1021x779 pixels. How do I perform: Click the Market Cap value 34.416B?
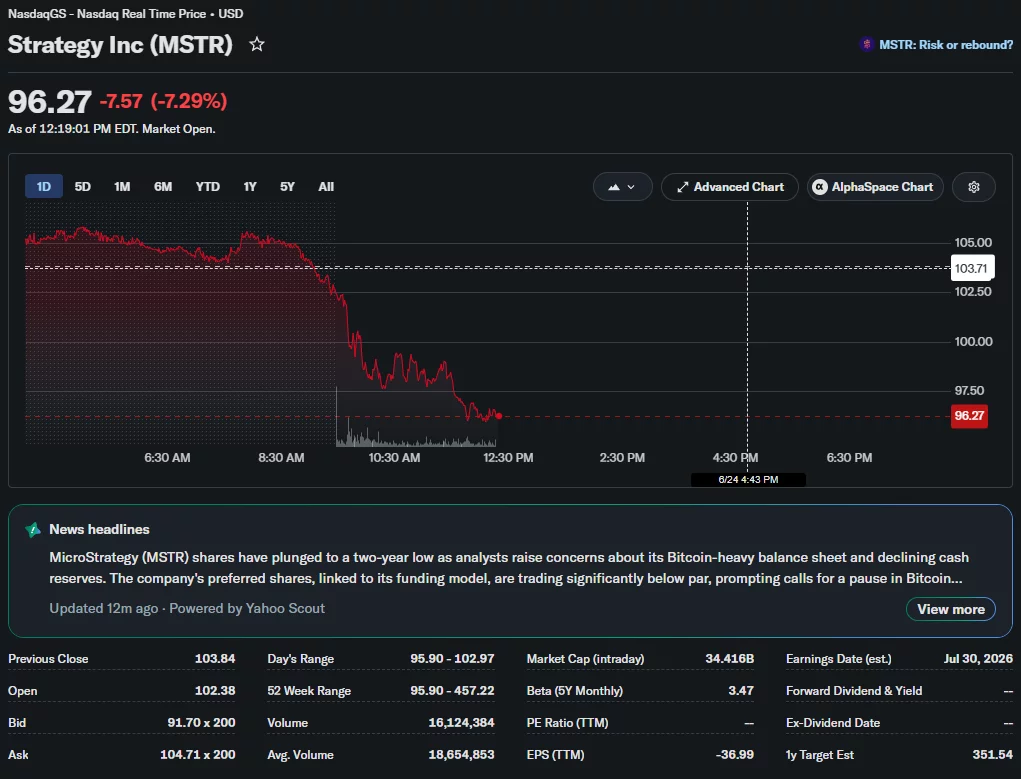tap(729, 659)
